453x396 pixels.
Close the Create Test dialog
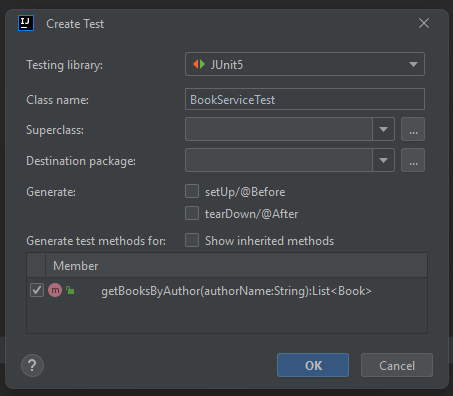click(424, 23)
